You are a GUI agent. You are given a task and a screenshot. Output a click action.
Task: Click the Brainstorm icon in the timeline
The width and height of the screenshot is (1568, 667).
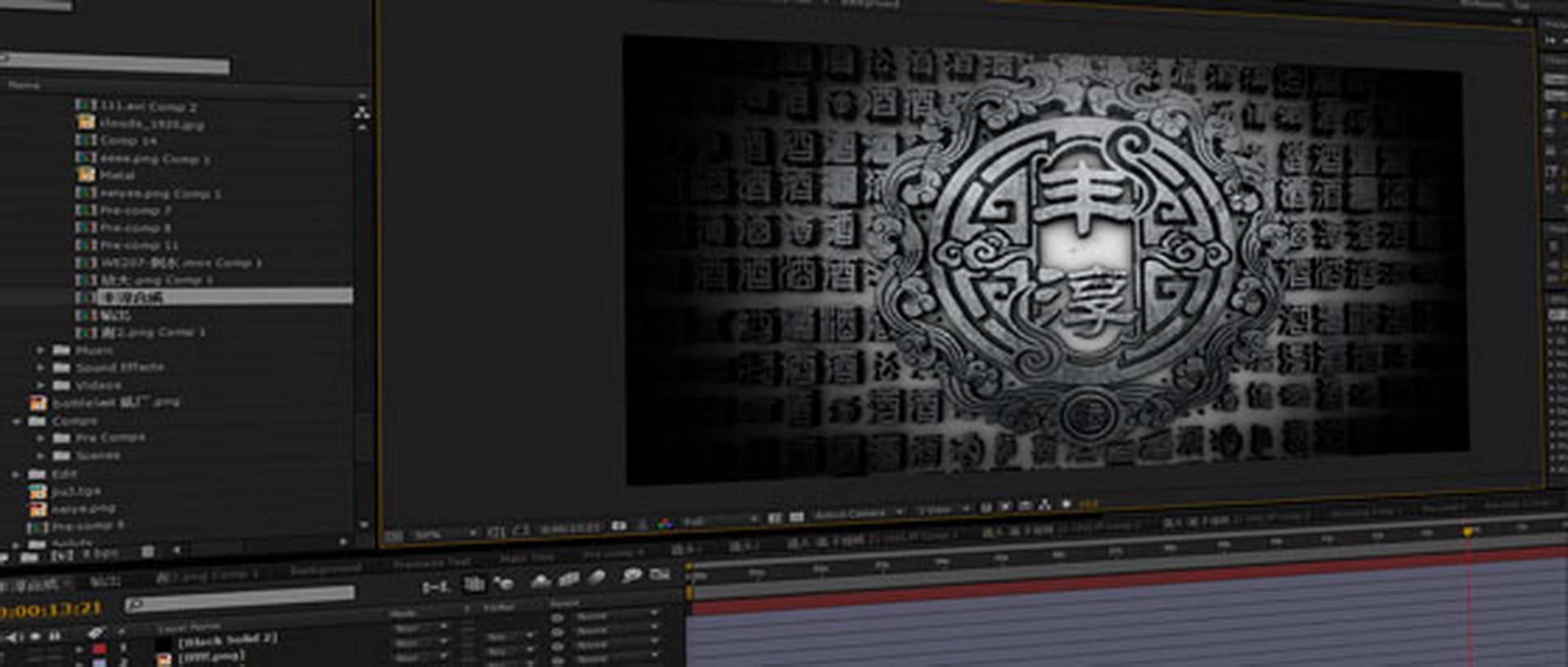[632, 576]
